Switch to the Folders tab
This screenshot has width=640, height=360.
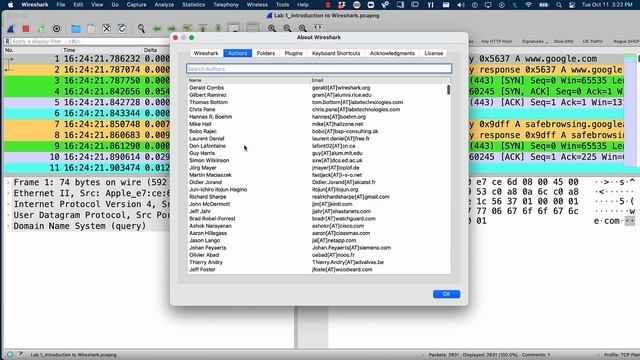click(266, 53)
